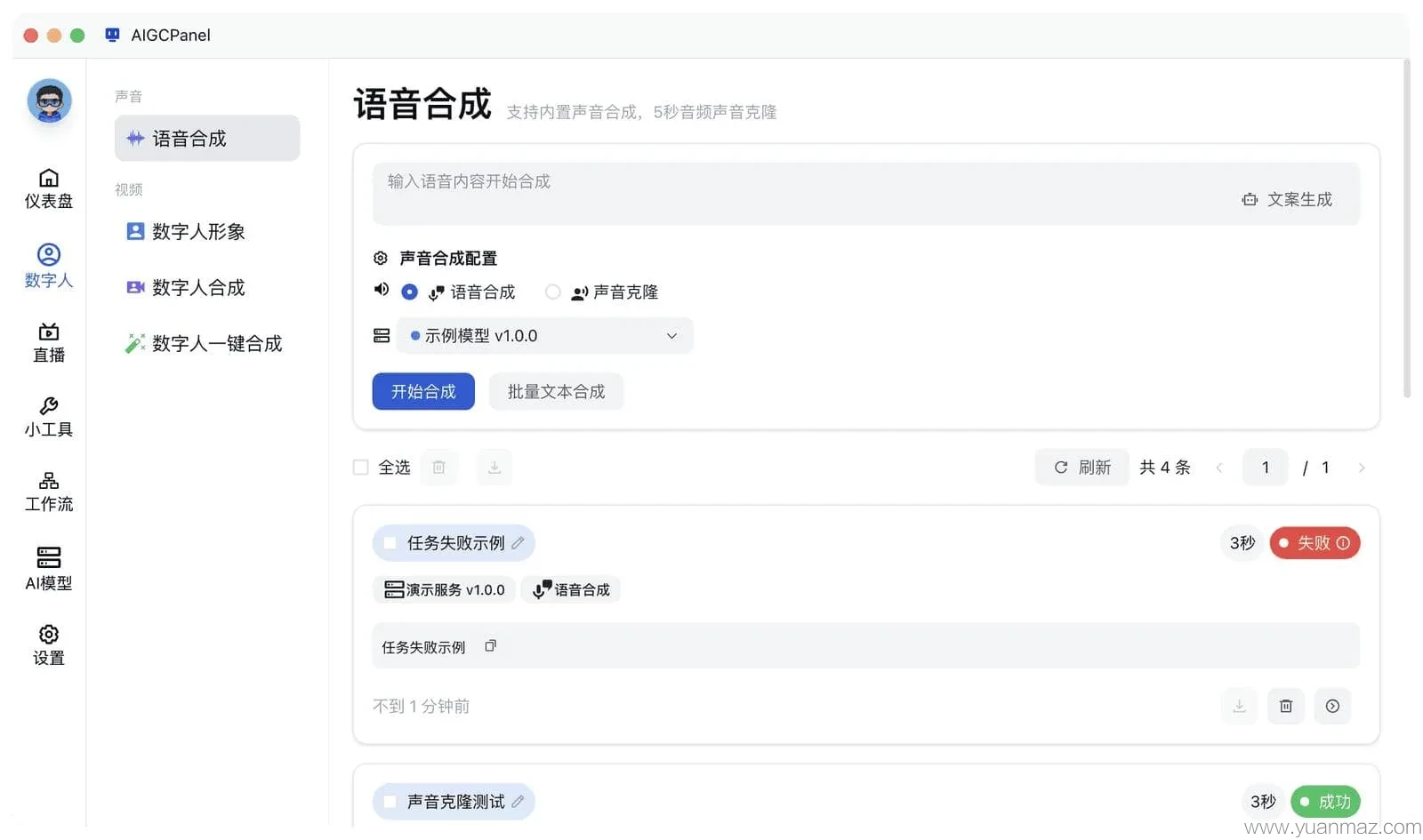Check the 任务失败示例 task checkbox

point(390,542)
